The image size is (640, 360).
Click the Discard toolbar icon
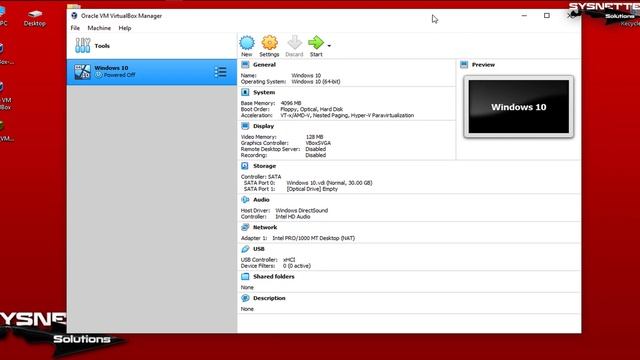coord(294,43)
